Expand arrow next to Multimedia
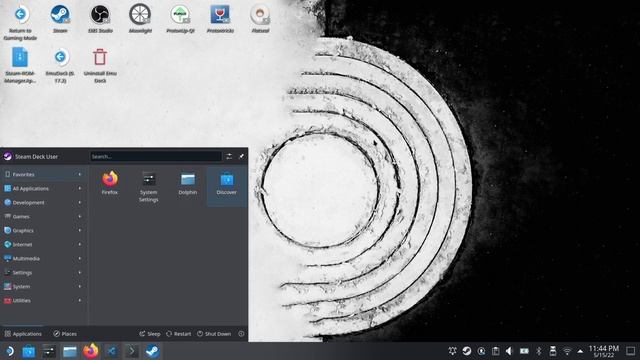The height and width of the screenshot is (360, 640). (80, 259)
